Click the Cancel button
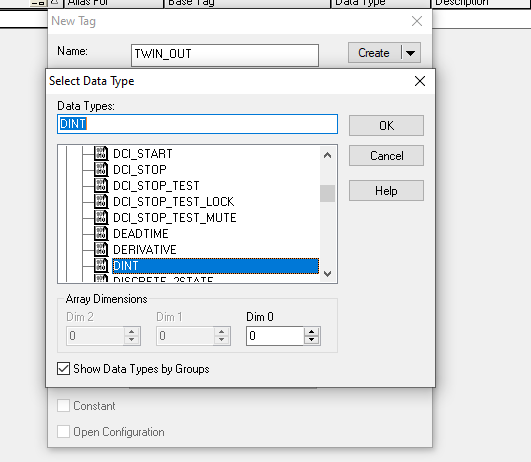The width and height of the screenshot is (531, 462). pos(386,156)
